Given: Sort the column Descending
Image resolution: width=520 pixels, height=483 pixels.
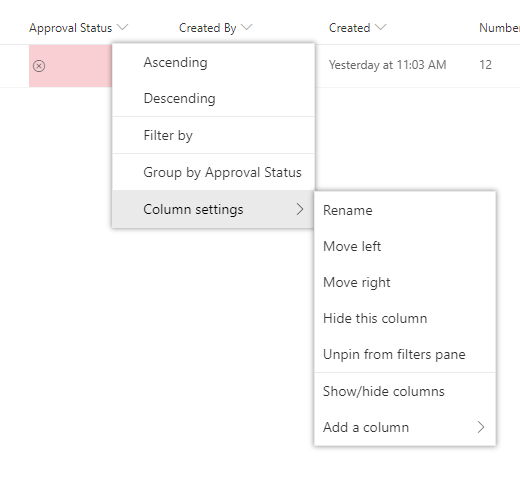Looking at the screenshot, I should 213,98.
